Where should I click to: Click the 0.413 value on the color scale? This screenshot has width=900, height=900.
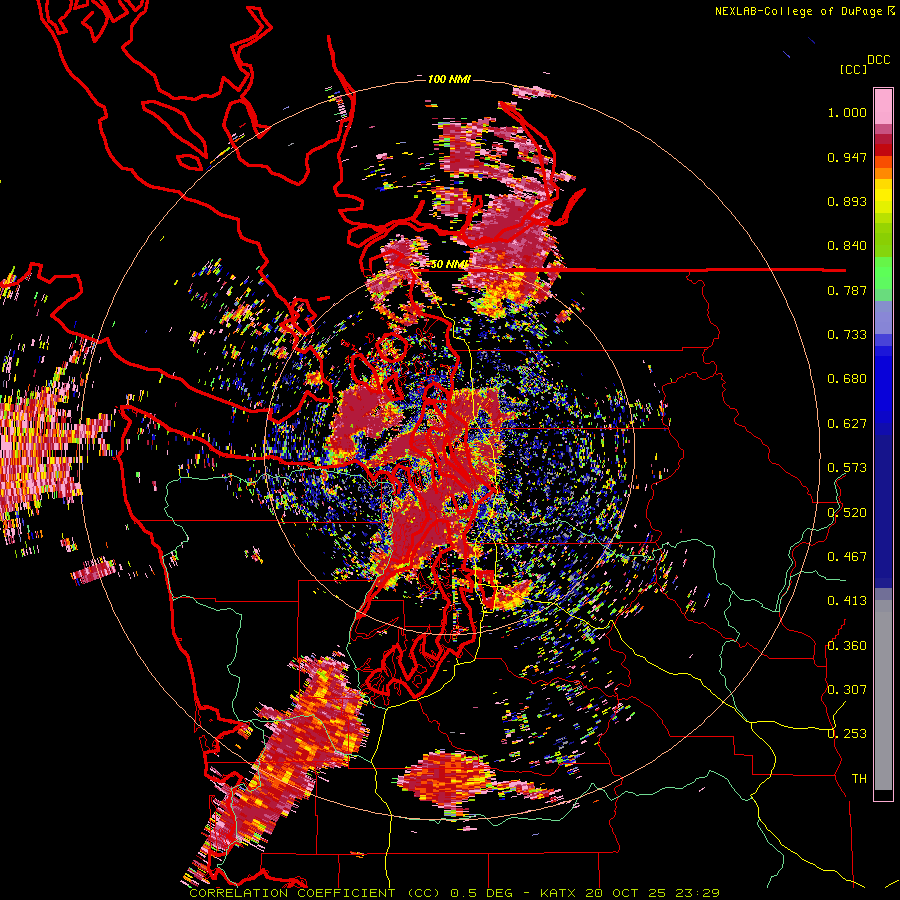tap(847, 601)
